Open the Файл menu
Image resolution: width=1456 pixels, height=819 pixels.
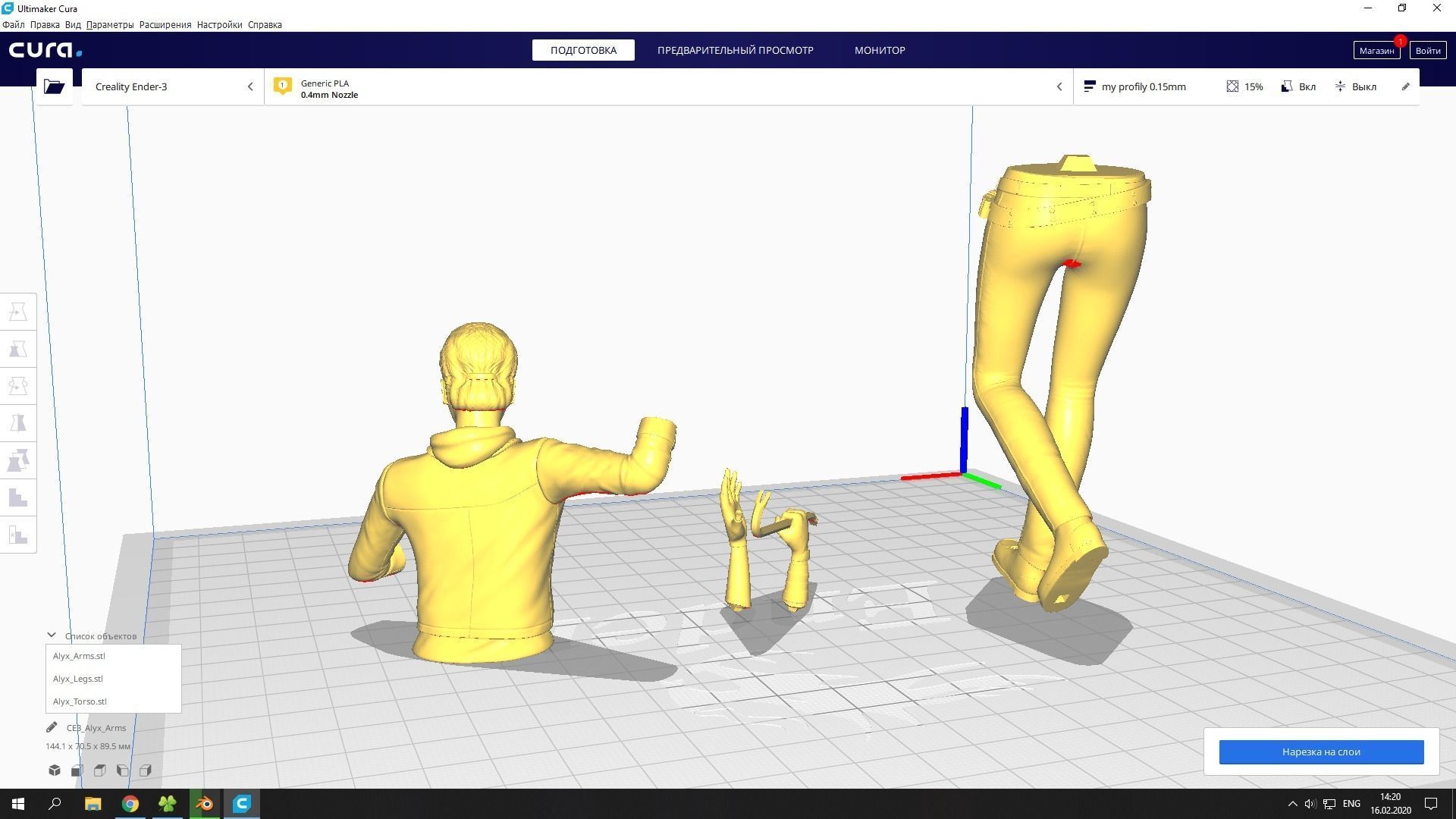14,25
